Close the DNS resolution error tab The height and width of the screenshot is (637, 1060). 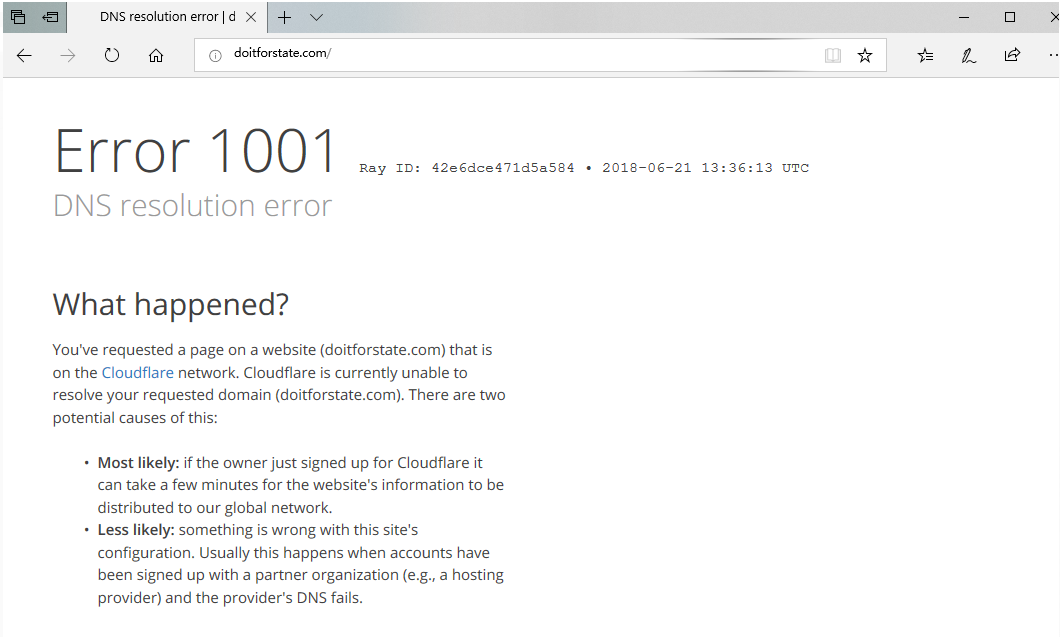[x=251, y=17]
